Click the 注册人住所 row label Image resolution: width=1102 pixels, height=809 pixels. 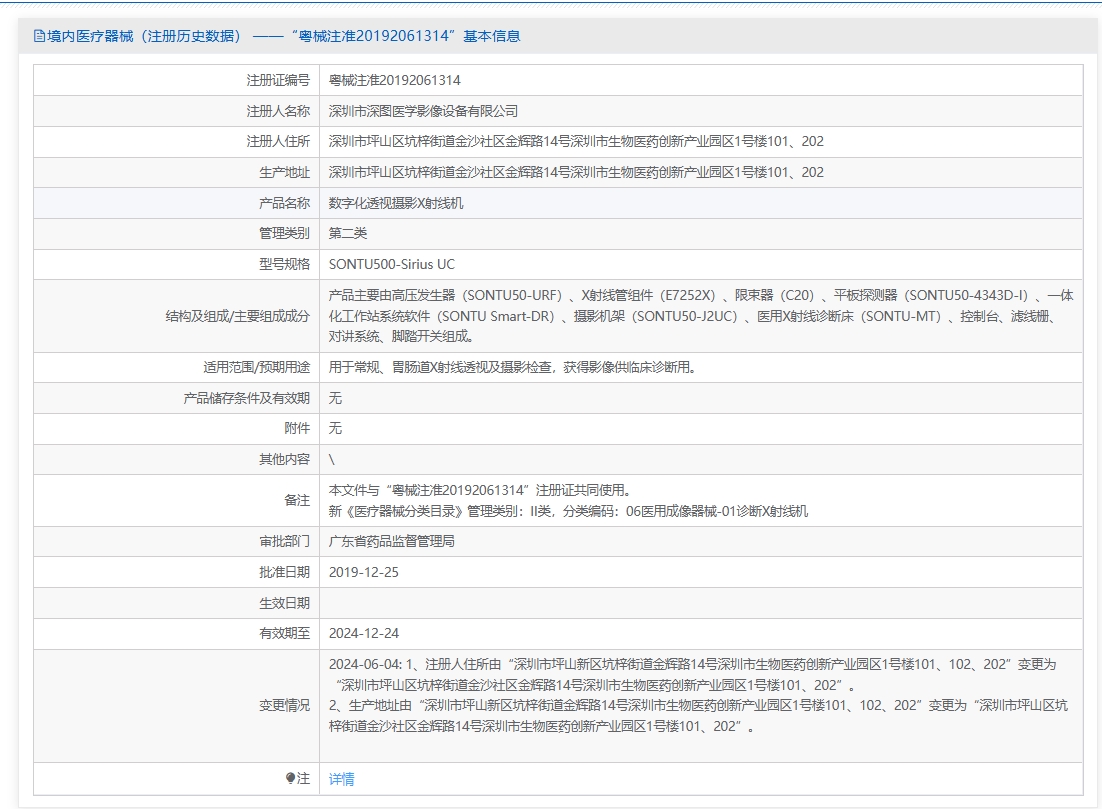[x=278, y=141]
